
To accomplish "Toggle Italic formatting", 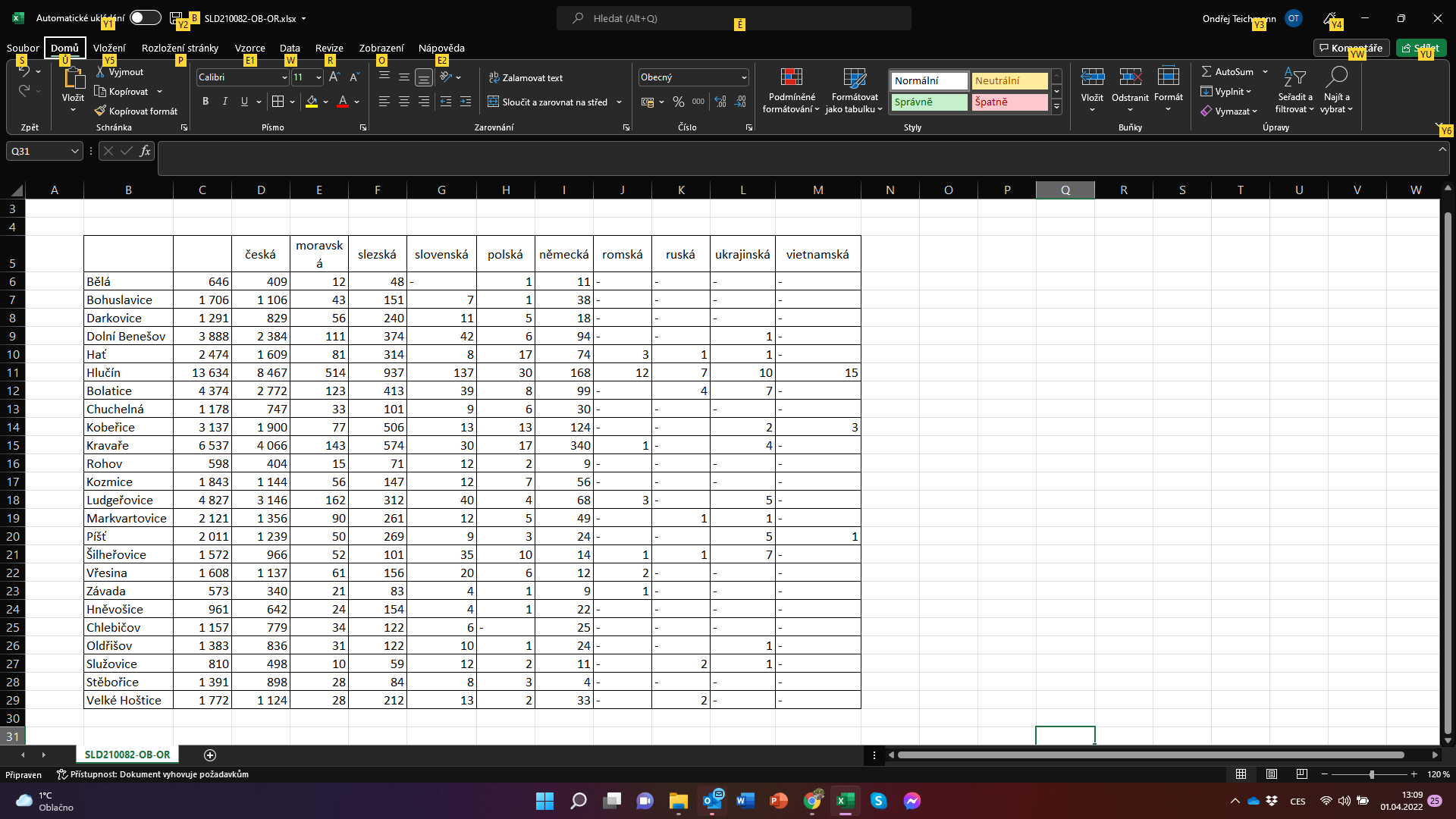I will point(224,102).
